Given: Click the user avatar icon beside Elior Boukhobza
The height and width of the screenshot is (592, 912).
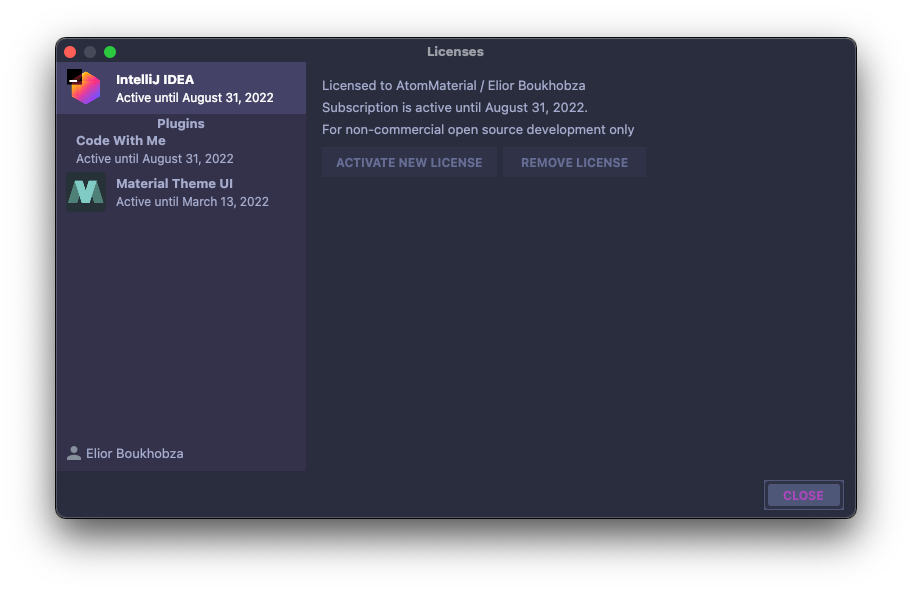Looking at the screenshot, I should pos(74,454).
